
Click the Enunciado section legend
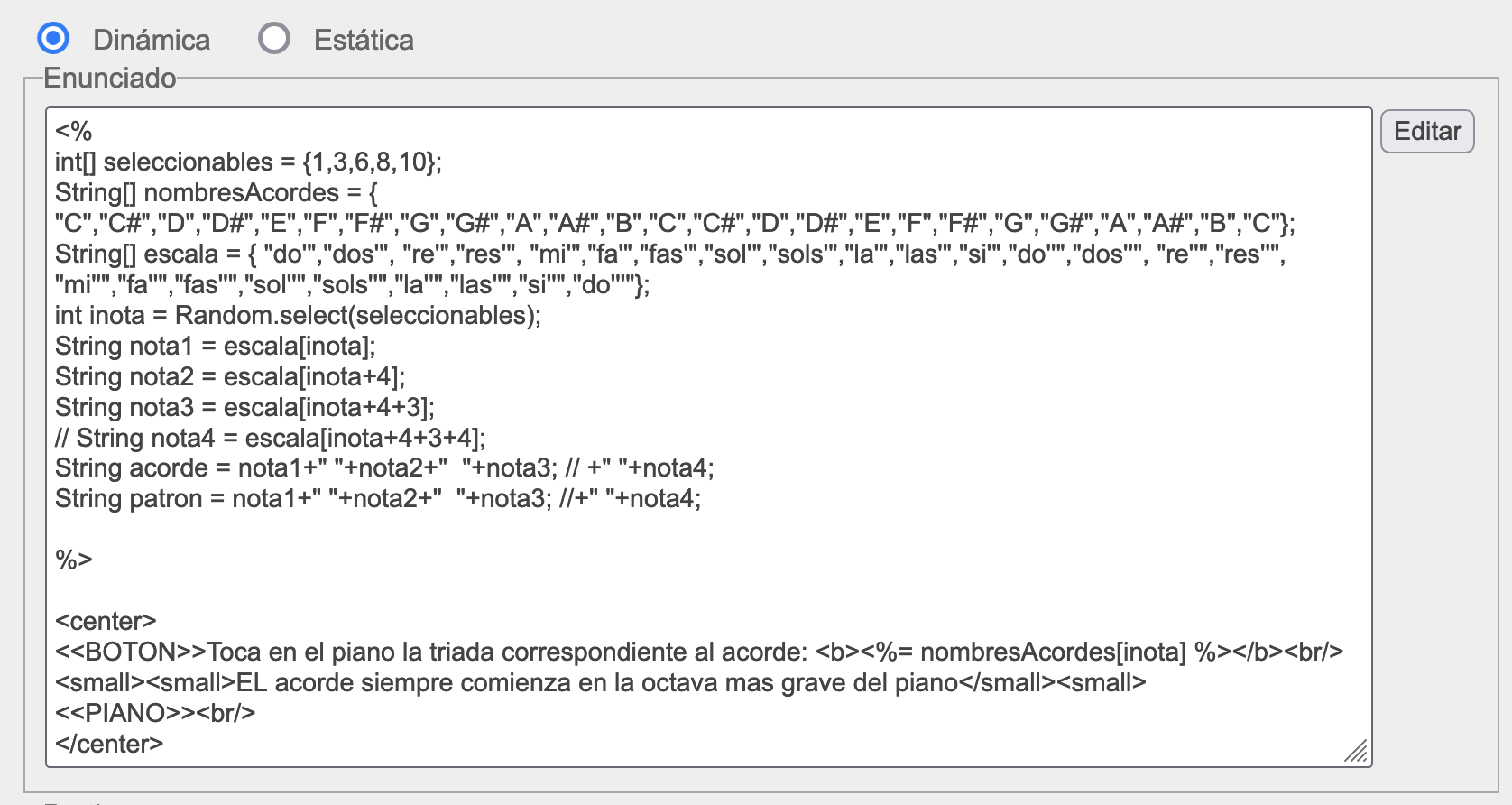click(110, 79)
